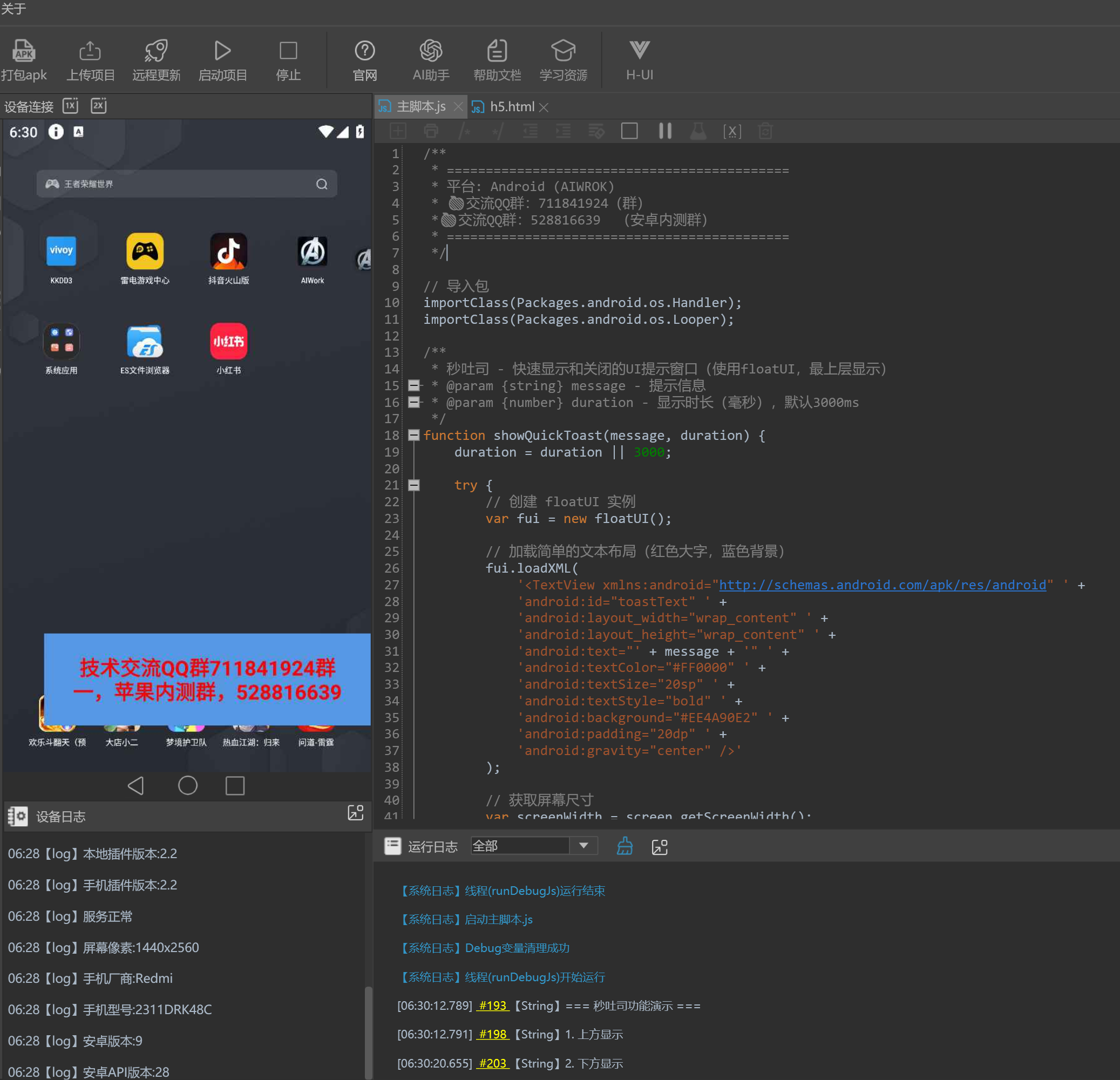Toggle 2X device screen scale
The image size is (1120, 1080).
pos(98,106)
